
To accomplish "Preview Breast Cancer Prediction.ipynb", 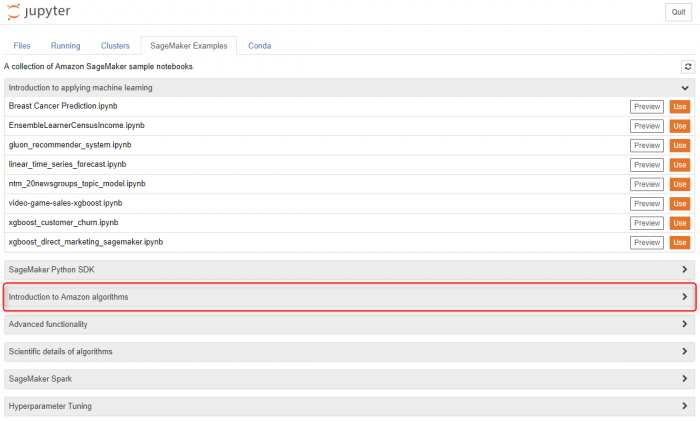I will (647, 107).
